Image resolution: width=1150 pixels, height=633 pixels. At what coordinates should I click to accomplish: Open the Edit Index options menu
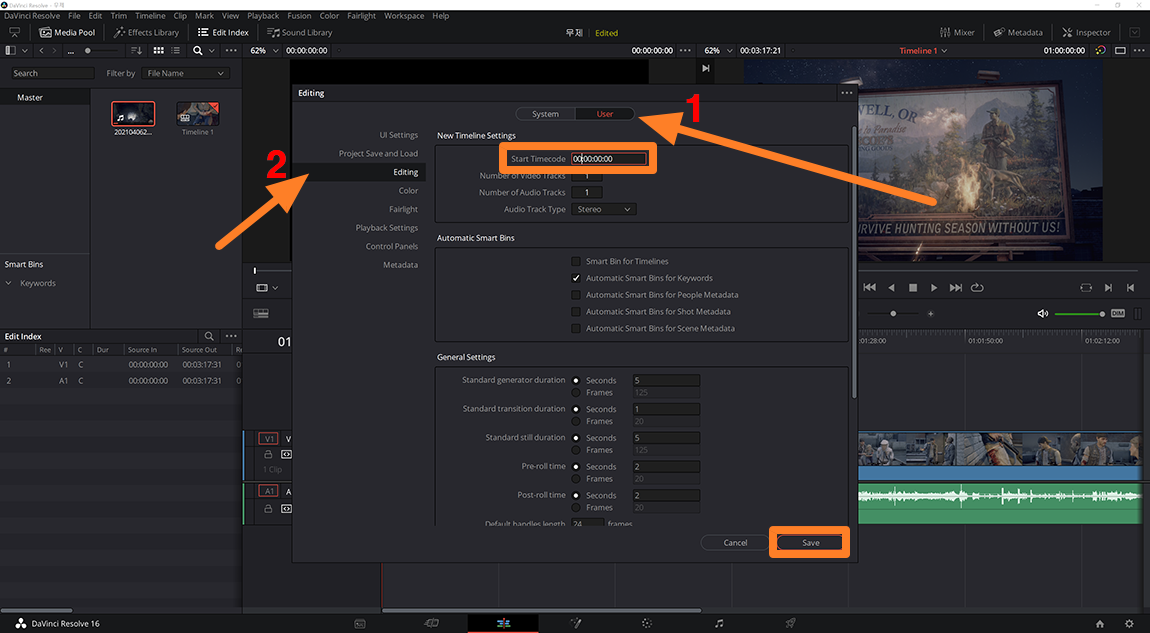click(231, 336)
